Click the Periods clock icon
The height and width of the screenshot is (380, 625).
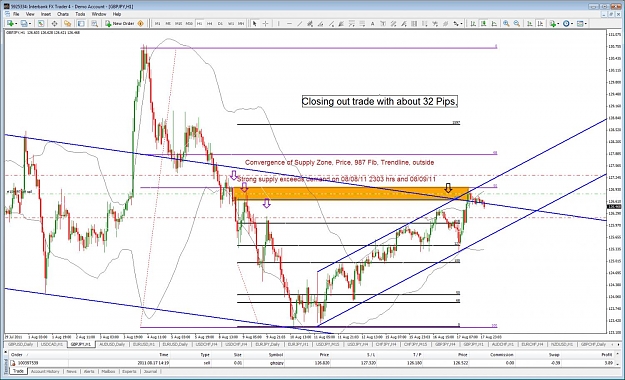tap(566, 24)
